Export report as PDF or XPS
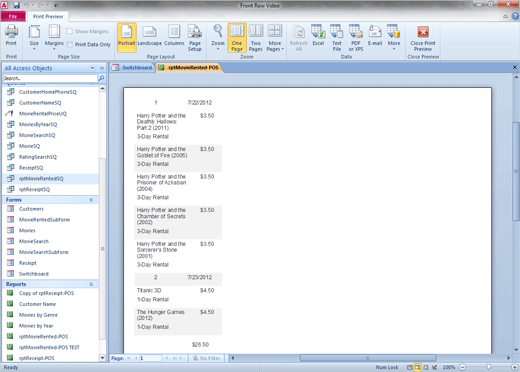This screenshot has width=520, height=372. [x=356, y=38]
